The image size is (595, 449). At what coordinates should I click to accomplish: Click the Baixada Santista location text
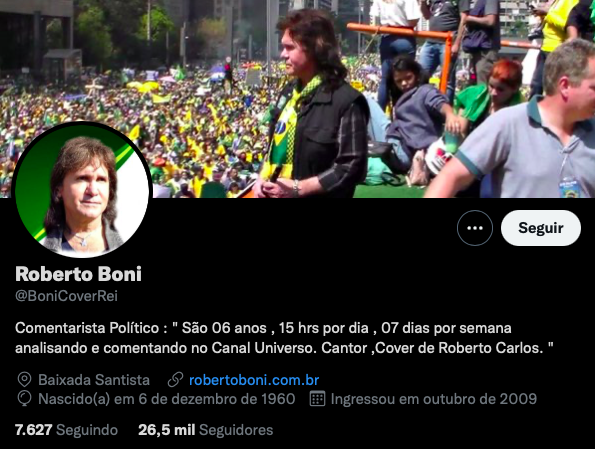coord(94,380)
